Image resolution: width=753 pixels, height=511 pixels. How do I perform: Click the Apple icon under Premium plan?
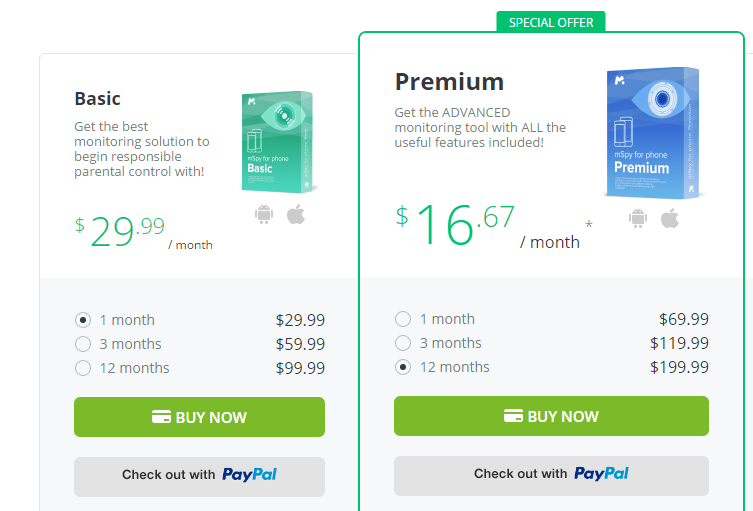[670, 218]
